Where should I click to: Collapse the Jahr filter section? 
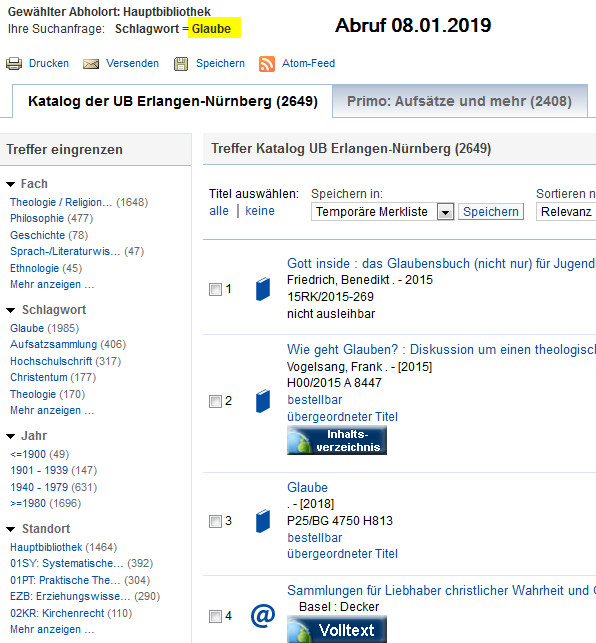tap(11, 436)
